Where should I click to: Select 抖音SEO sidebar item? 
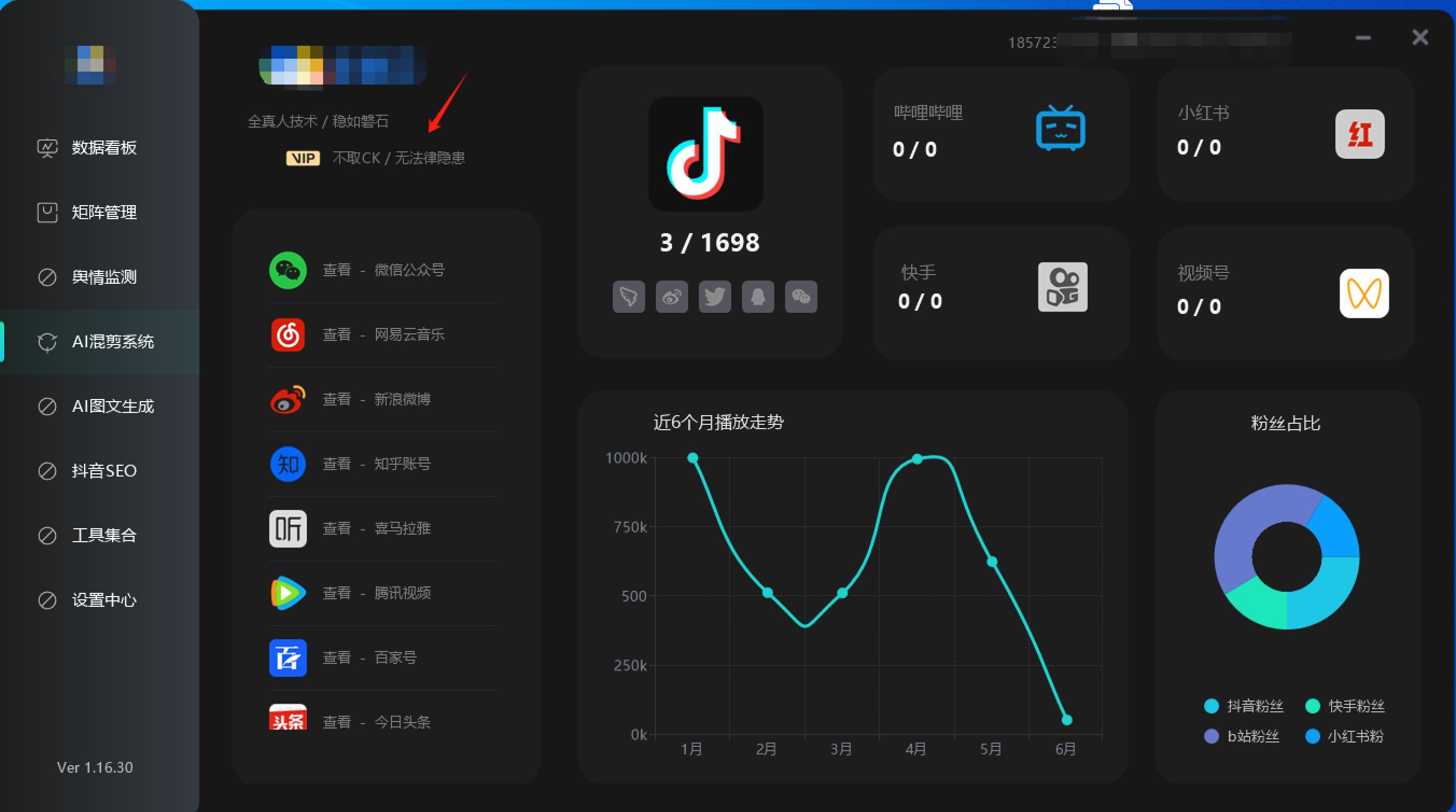(103, 471)
